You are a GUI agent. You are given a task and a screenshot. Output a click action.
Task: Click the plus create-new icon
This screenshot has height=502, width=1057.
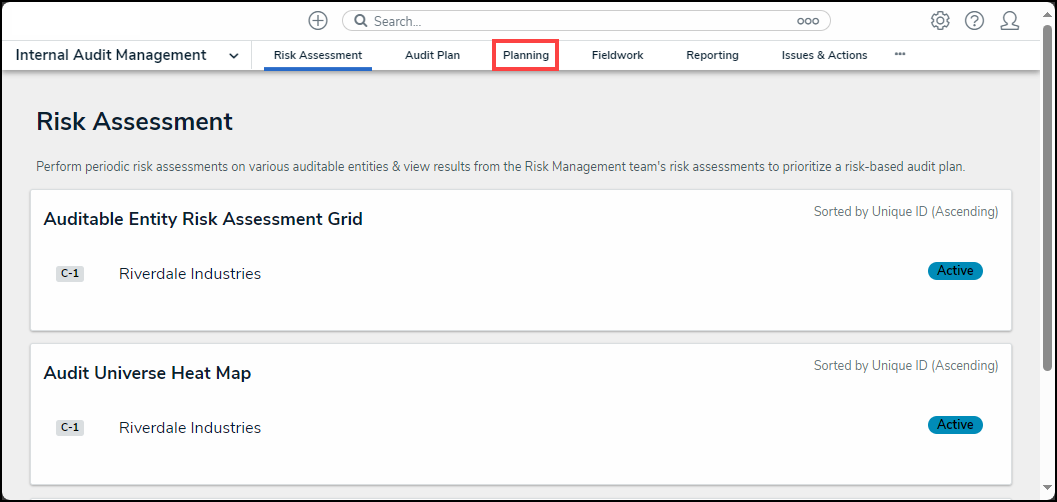coord(318,21)
